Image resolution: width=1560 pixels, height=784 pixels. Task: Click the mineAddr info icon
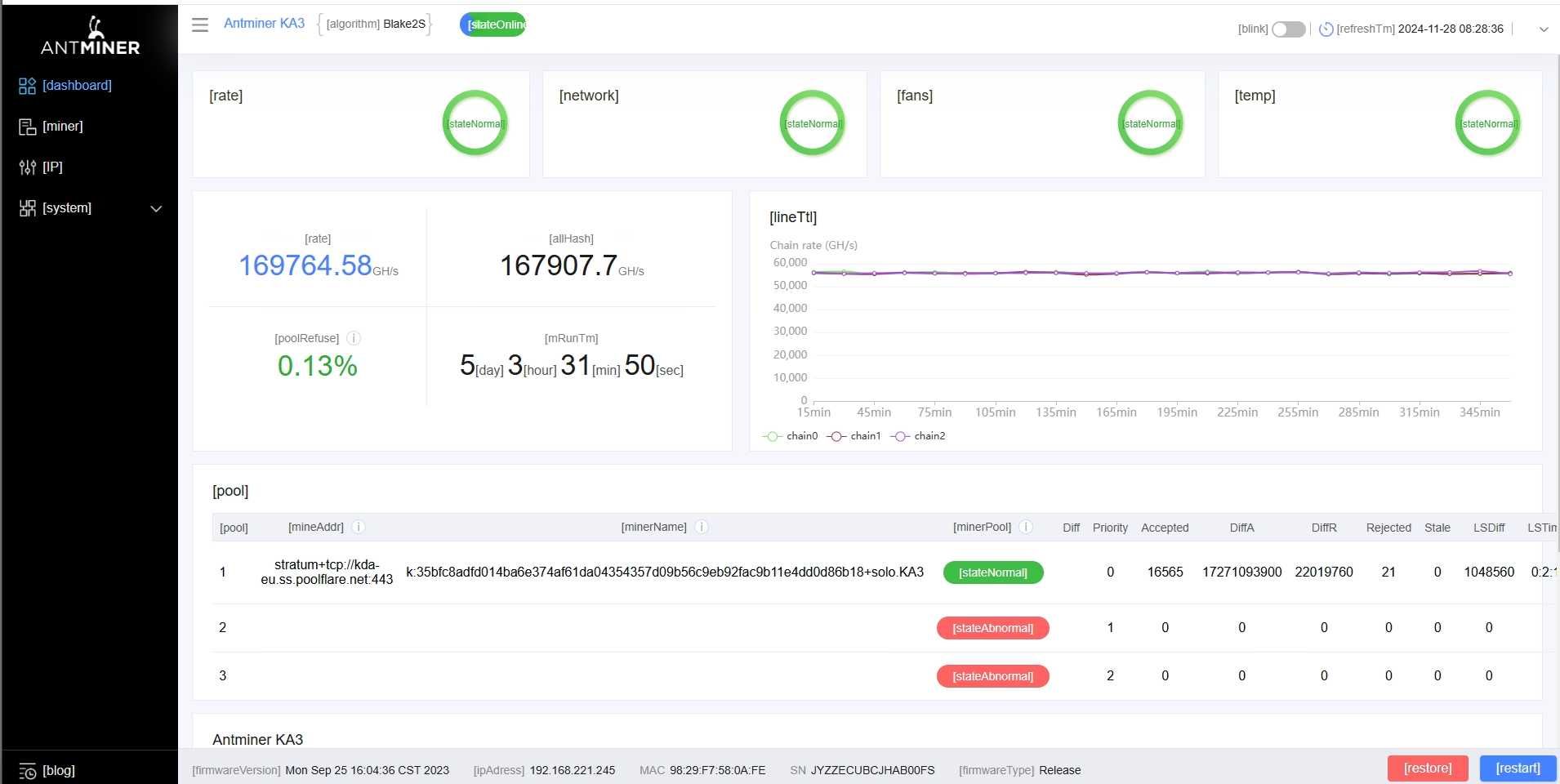click(x=358, y=528)
